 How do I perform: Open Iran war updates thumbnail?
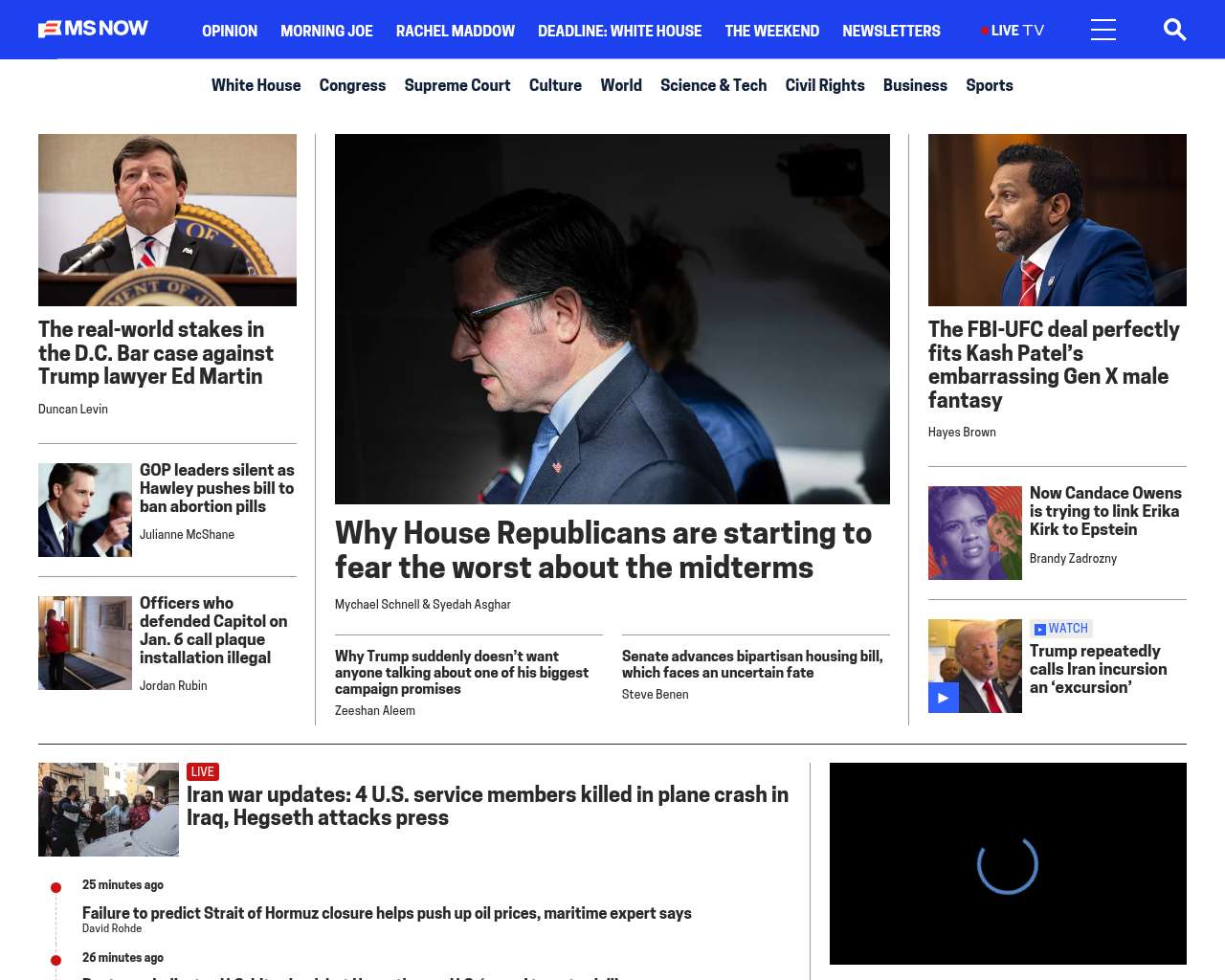108,810
